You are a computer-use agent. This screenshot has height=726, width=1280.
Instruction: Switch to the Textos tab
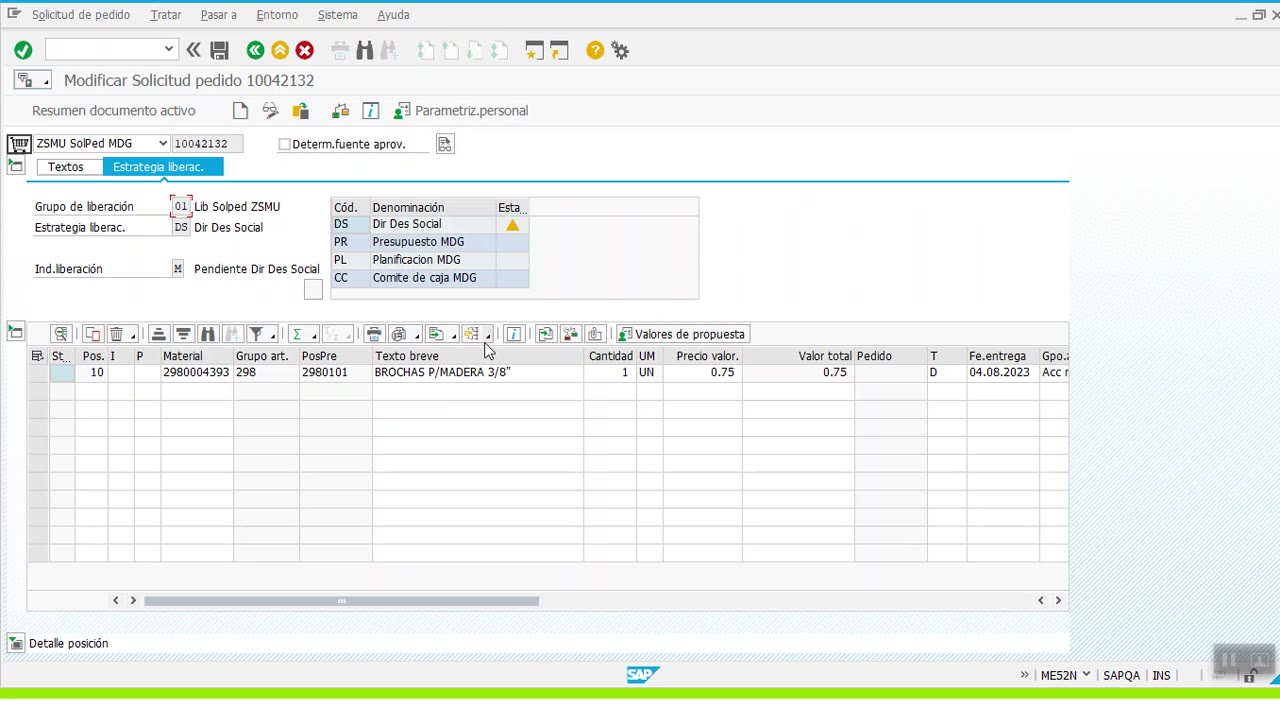tap(66, 167)
